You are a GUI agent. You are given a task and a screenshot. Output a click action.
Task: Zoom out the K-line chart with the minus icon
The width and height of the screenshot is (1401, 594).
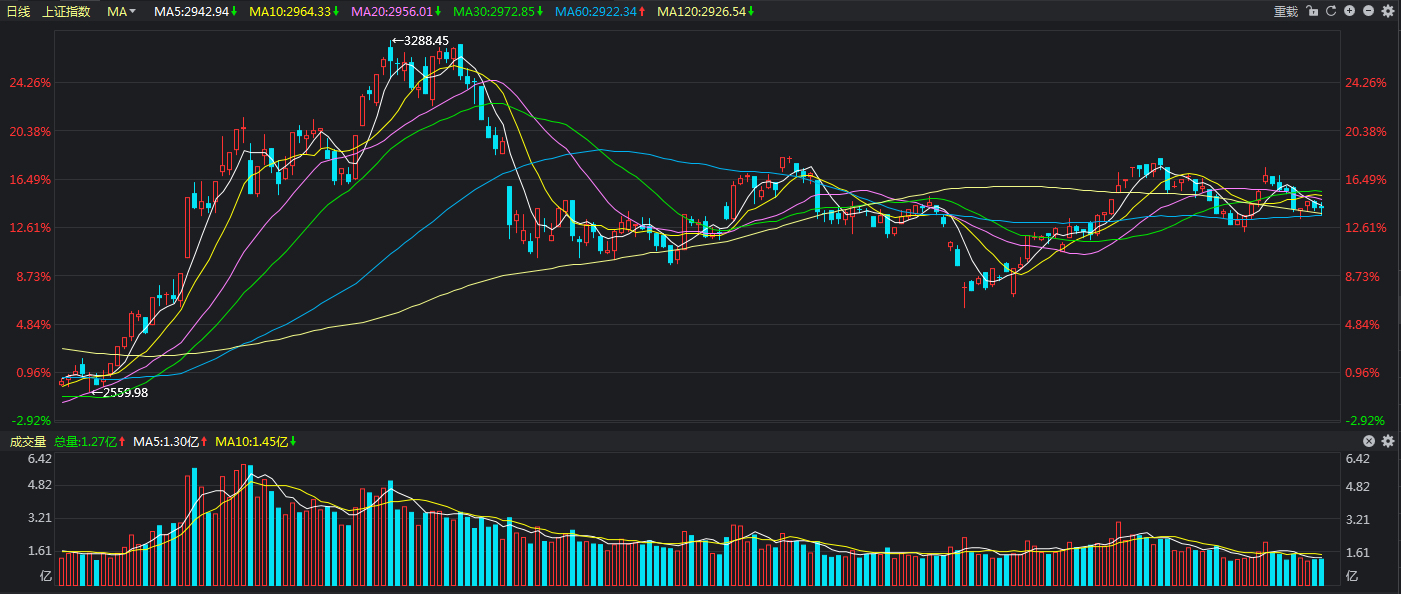[x=1368, y=11]
